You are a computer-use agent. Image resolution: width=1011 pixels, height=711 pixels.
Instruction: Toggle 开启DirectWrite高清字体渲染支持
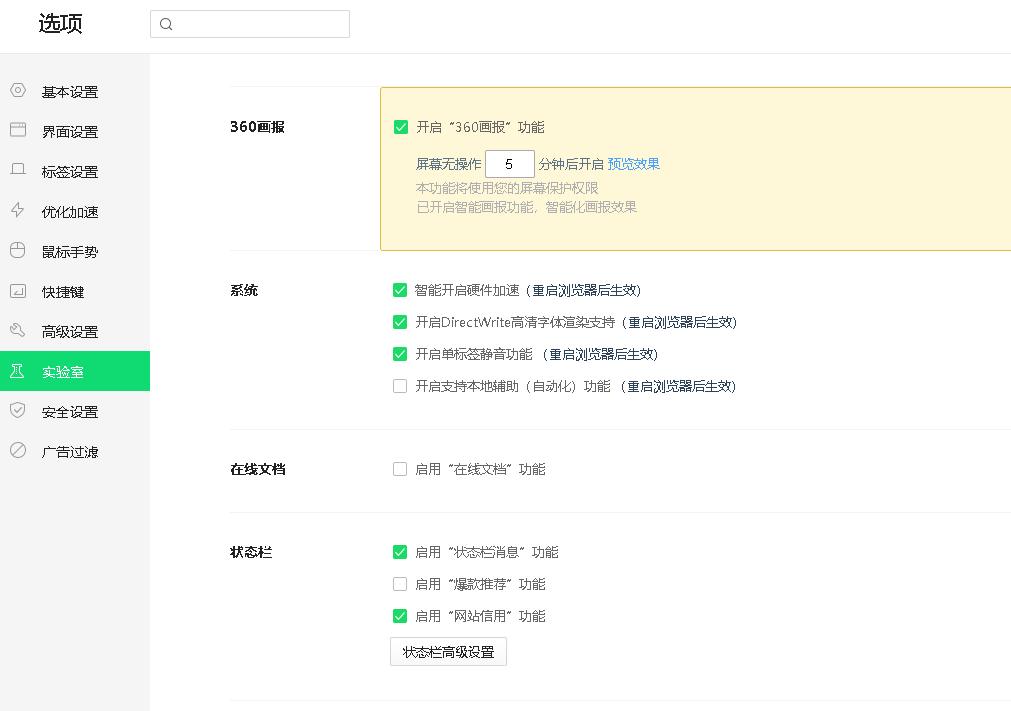pos(400,322)
